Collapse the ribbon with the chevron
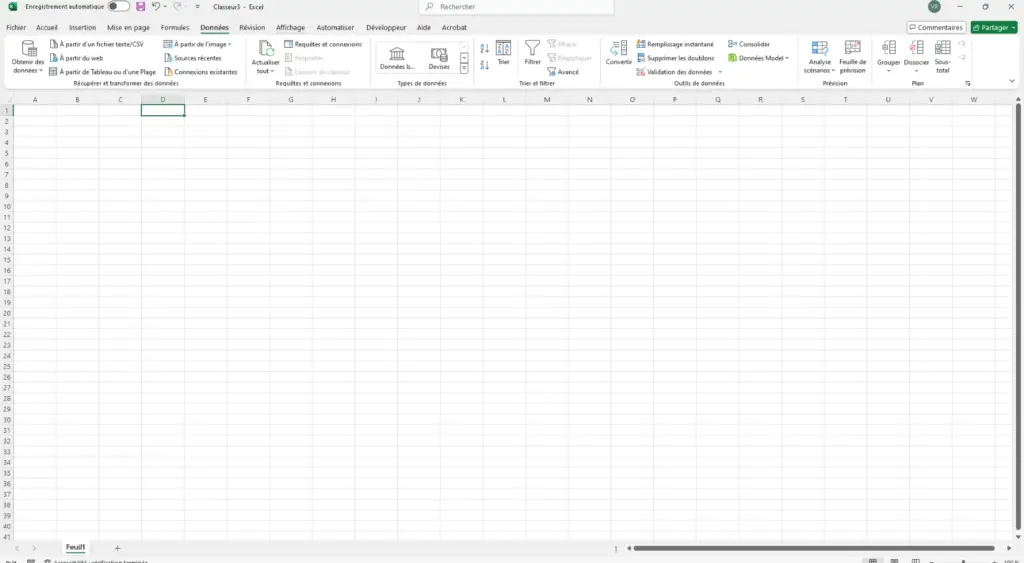The image size is (1024, 563). 1012,82
